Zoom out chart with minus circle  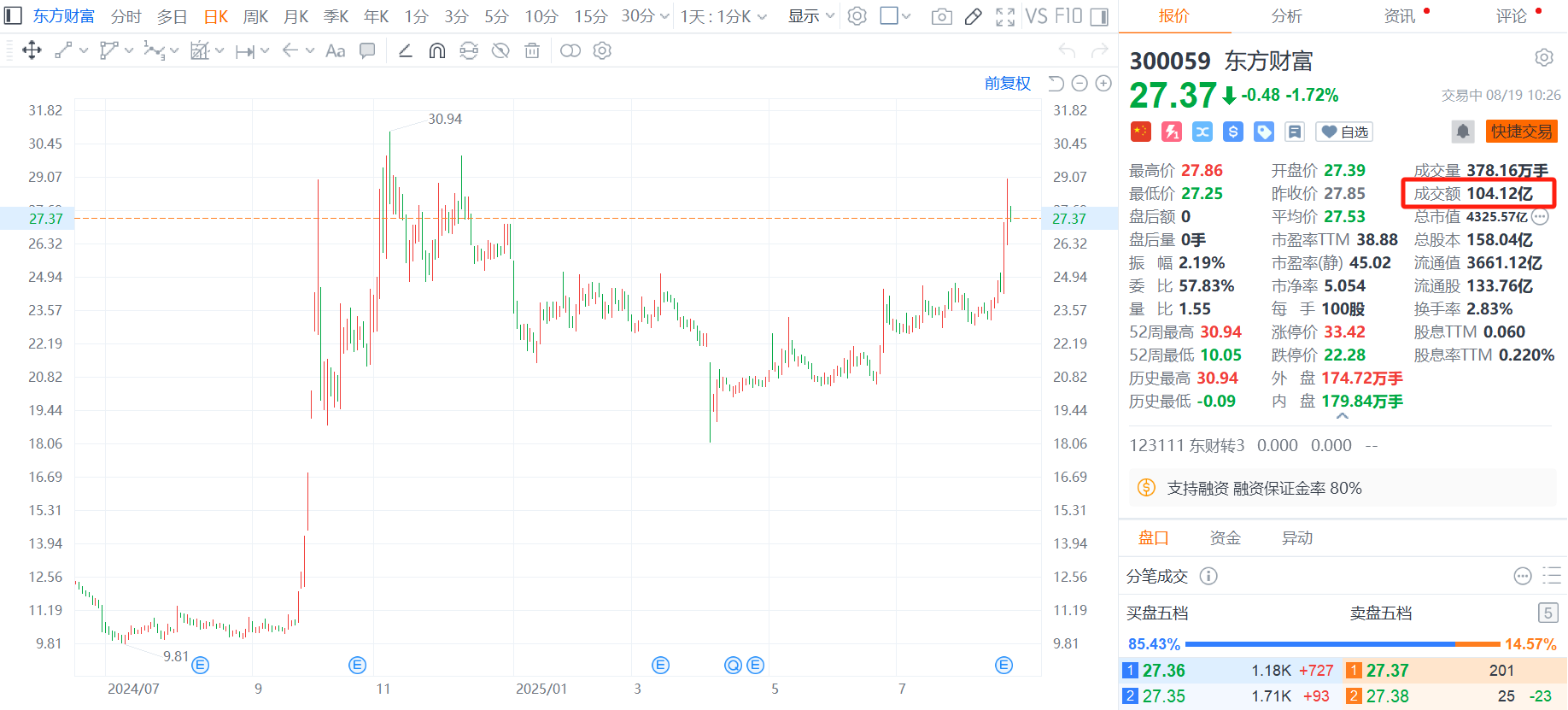click(x=1079, y=83)
